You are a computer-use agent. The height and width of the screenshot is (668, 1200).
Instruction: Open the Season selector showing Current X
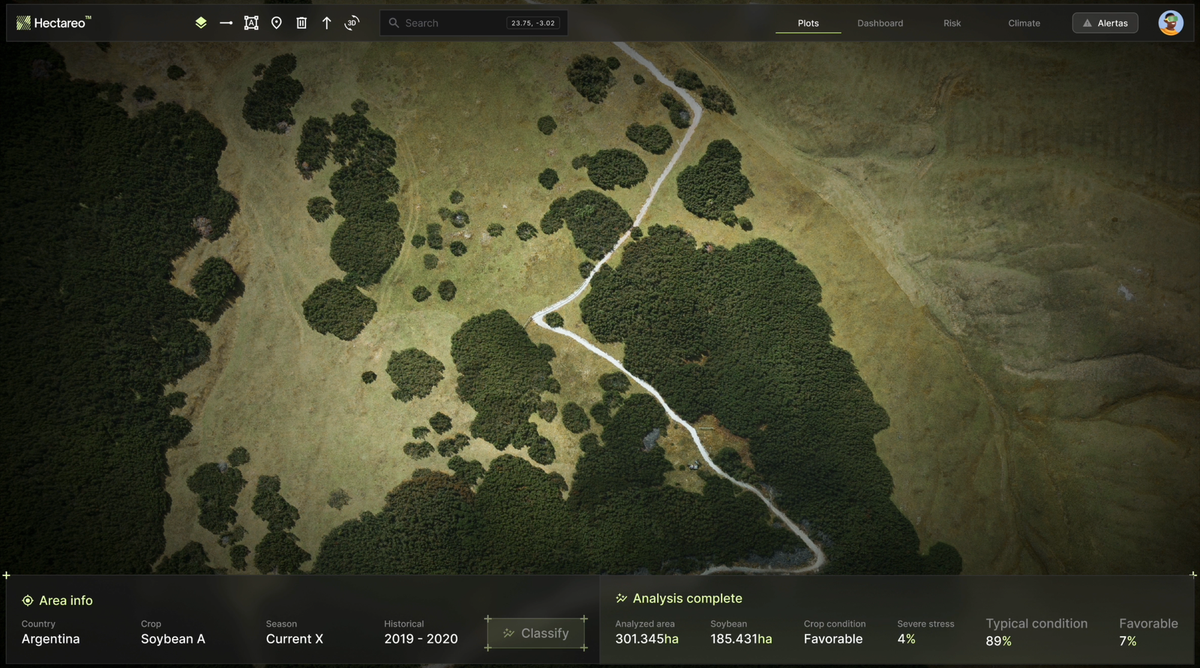point(294,639)
